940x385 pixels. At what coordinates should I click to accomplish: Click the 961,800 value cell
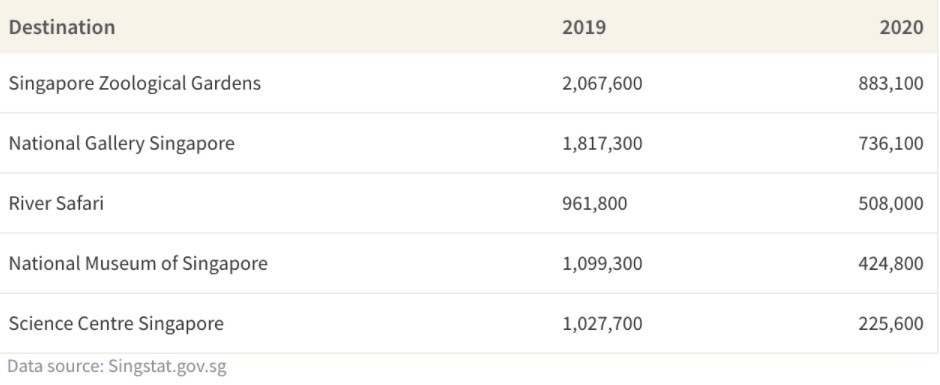[x=595, y=203]
